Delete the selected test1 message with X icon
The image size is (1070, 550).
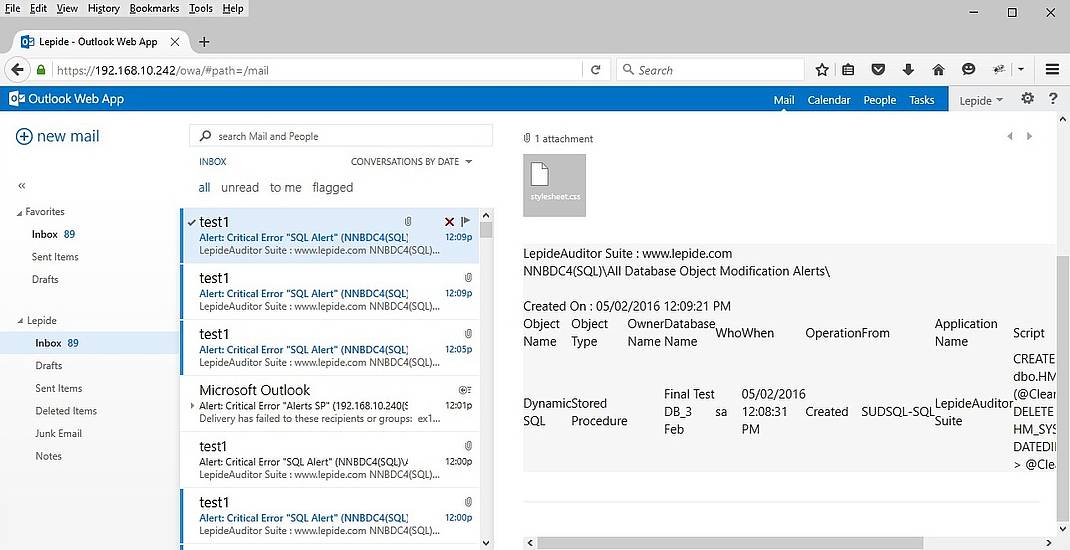pyautogui.click(x=449, y=221)
